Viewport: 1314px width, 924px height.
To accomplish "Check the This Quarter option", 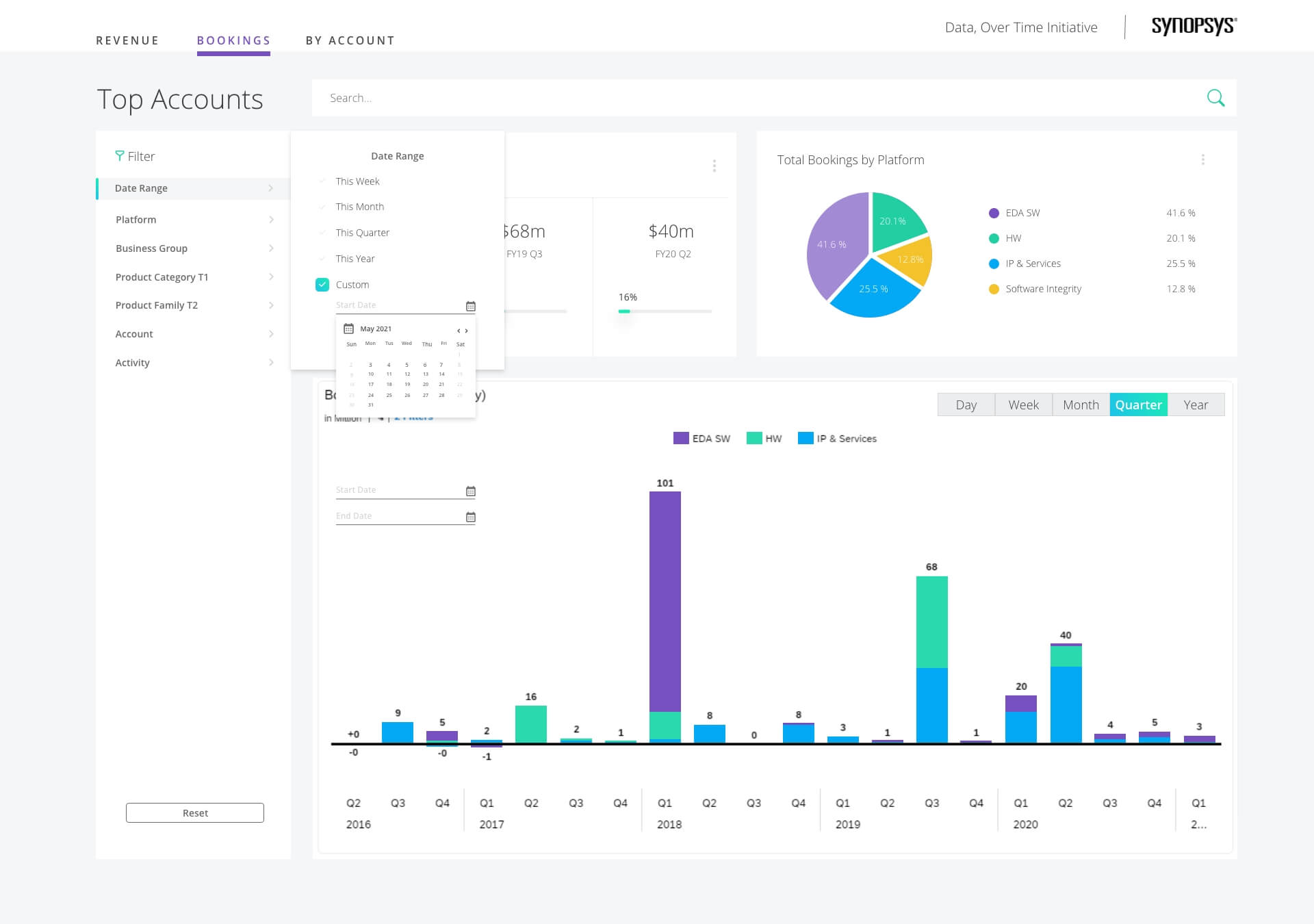I will pyautogui.click(x=322, y=233).
